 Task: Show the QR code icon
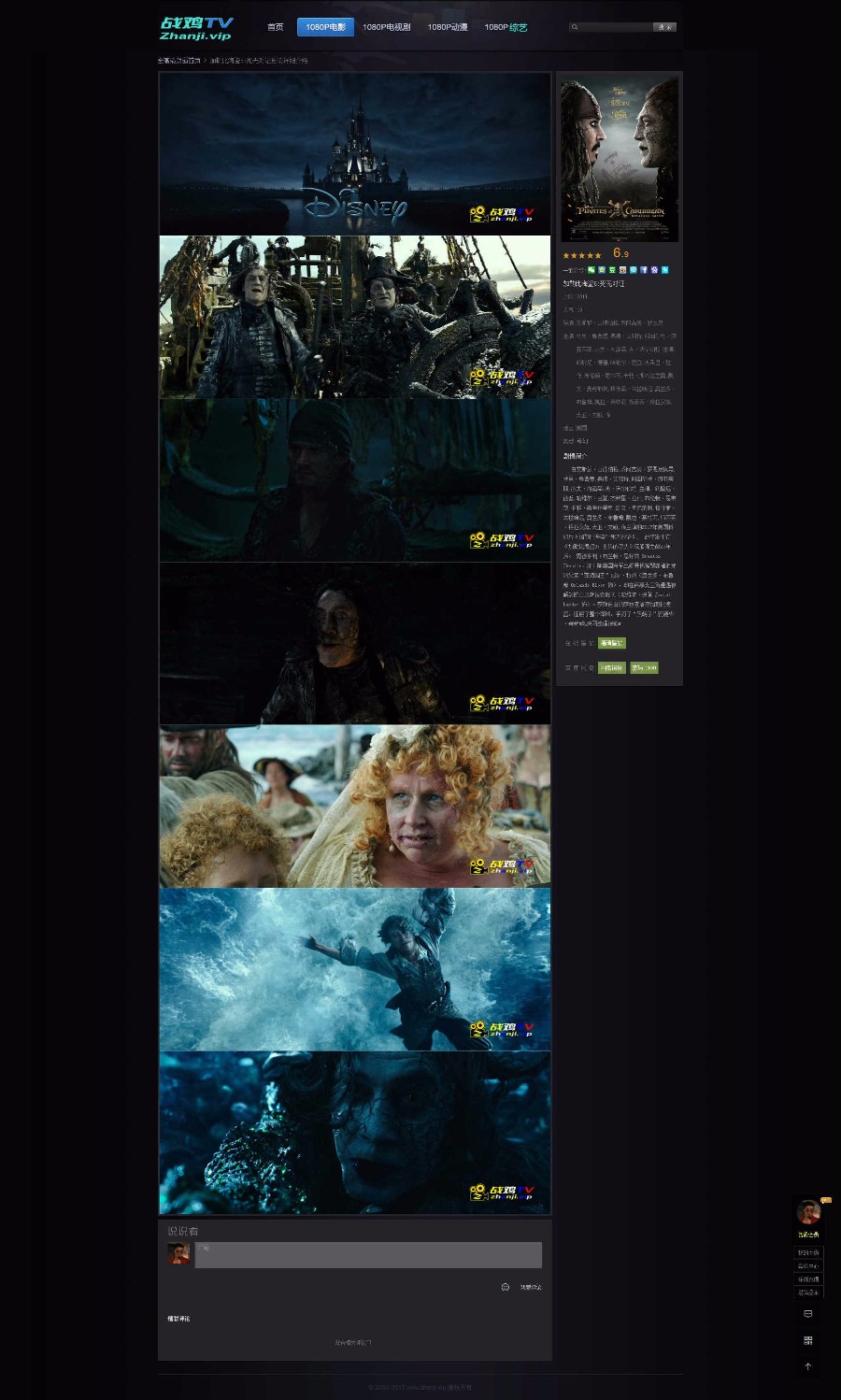coord(808,1340)
